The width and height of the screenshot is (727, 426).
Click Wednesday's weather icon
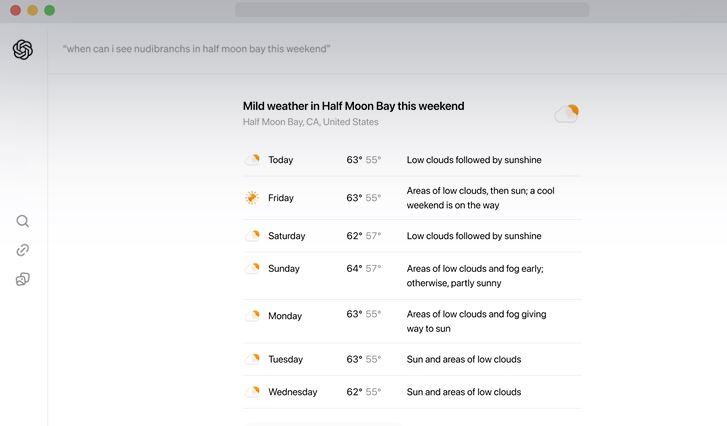(252, 392)
